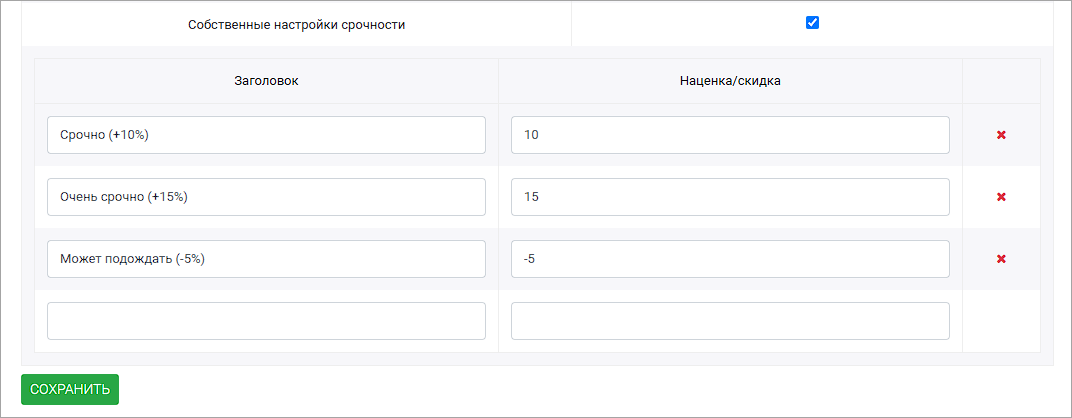Click the 'Собственные настройки срочности' label
Image resolution: width=1072 pixels, height=418 pixels.
coord(297,25)
